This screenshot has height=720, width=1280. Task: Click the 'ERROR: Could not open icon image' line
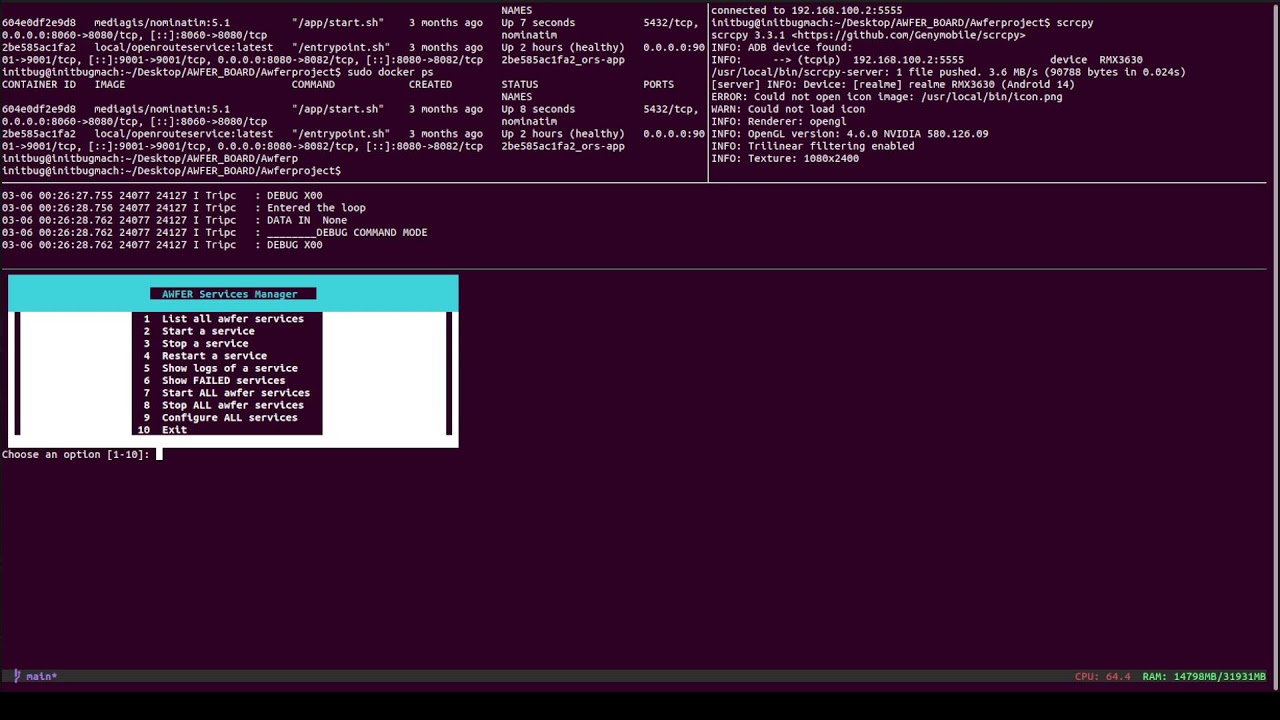(x=887, y=97)
